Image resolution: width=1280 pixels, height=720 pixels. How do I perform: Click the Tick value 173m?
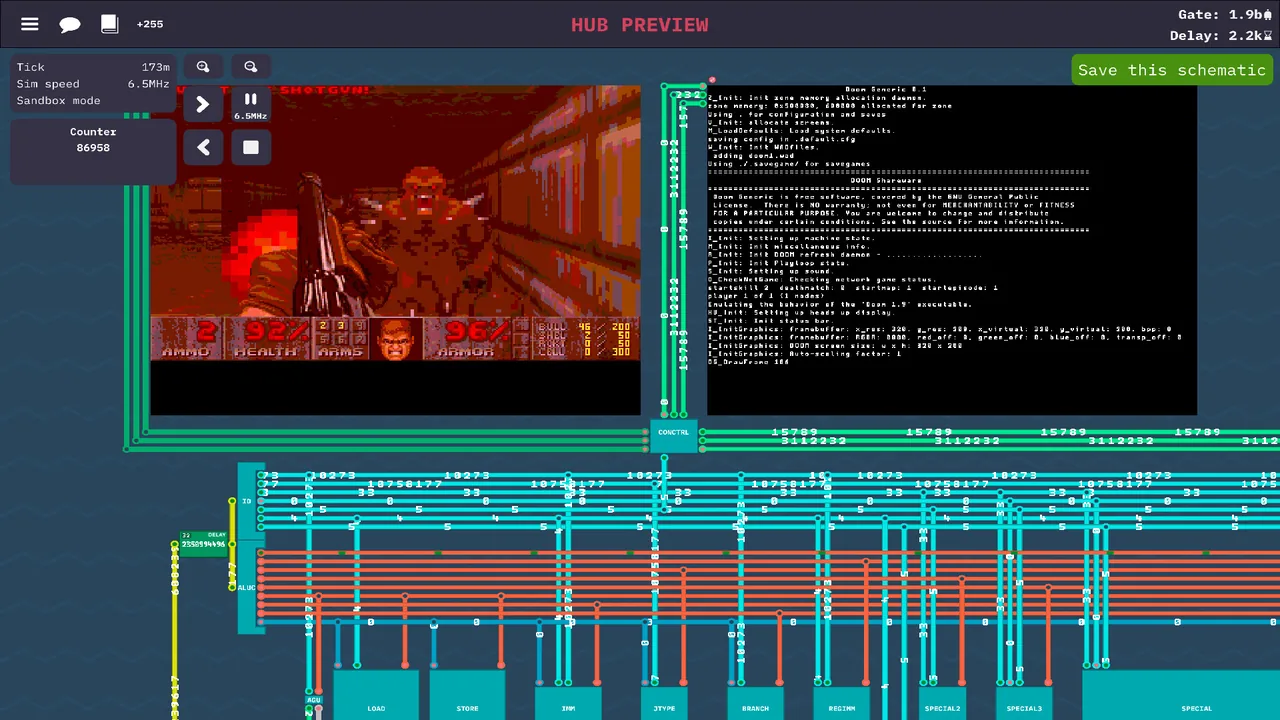[x=156, y=67]
